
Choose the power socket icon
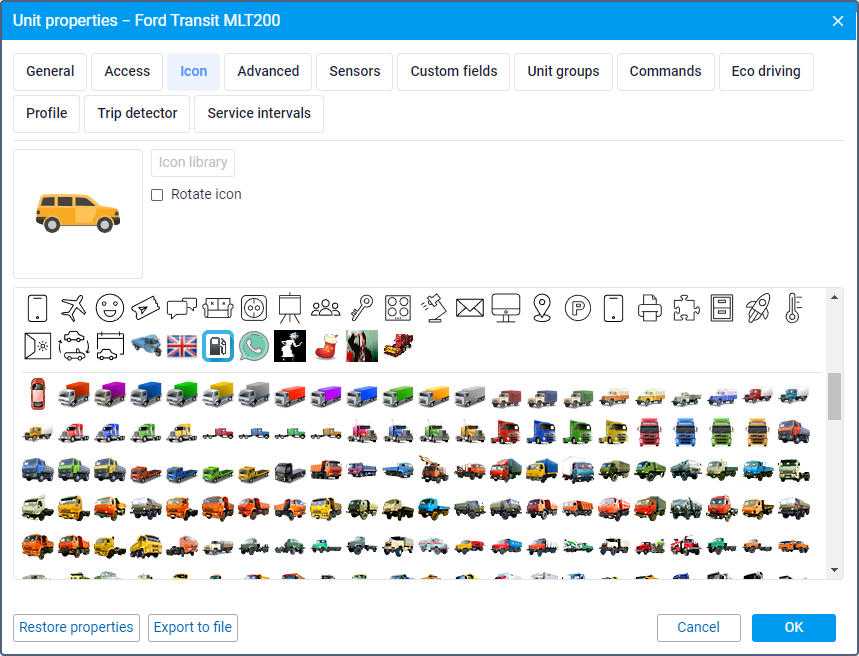(x=254, y=307)
